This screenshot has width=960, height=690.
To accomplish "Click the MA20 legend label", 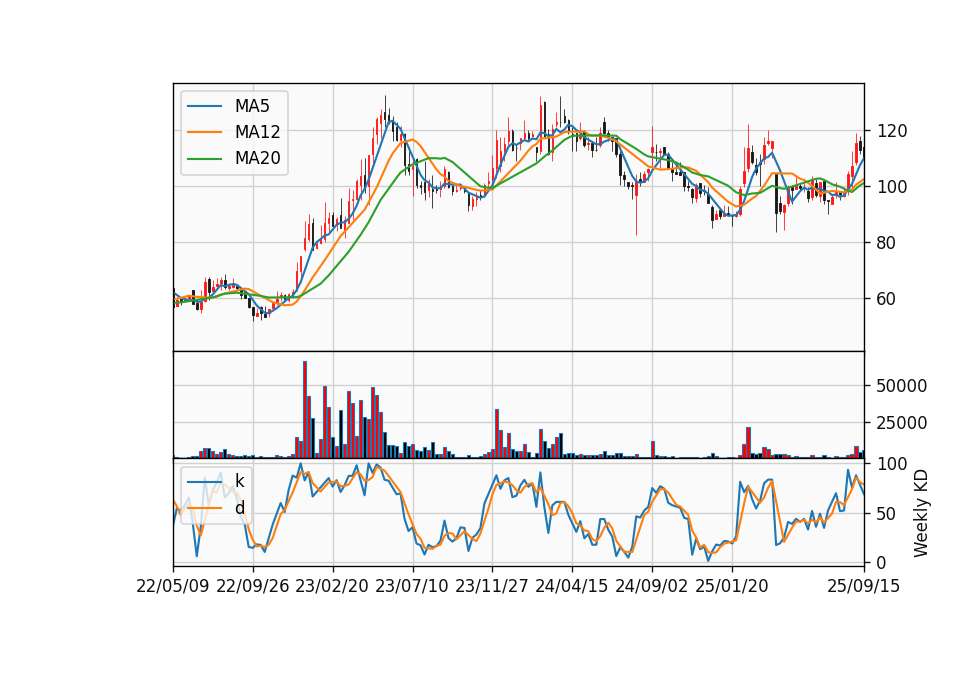I will pyautogui.click(x=257, y=158).
